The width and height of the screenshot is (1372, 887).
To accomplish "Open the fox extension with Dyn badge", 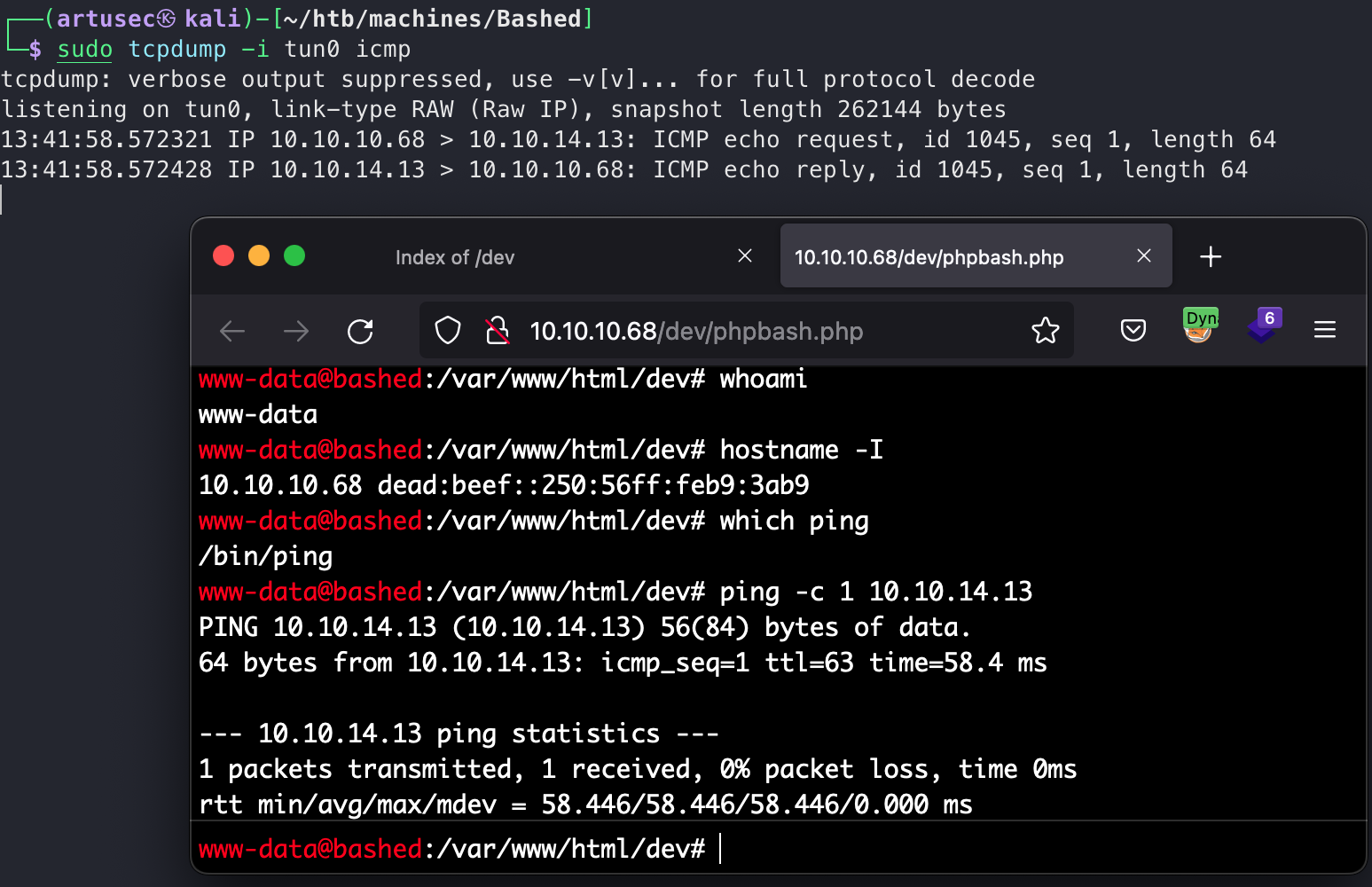I will pos(1199,326).
